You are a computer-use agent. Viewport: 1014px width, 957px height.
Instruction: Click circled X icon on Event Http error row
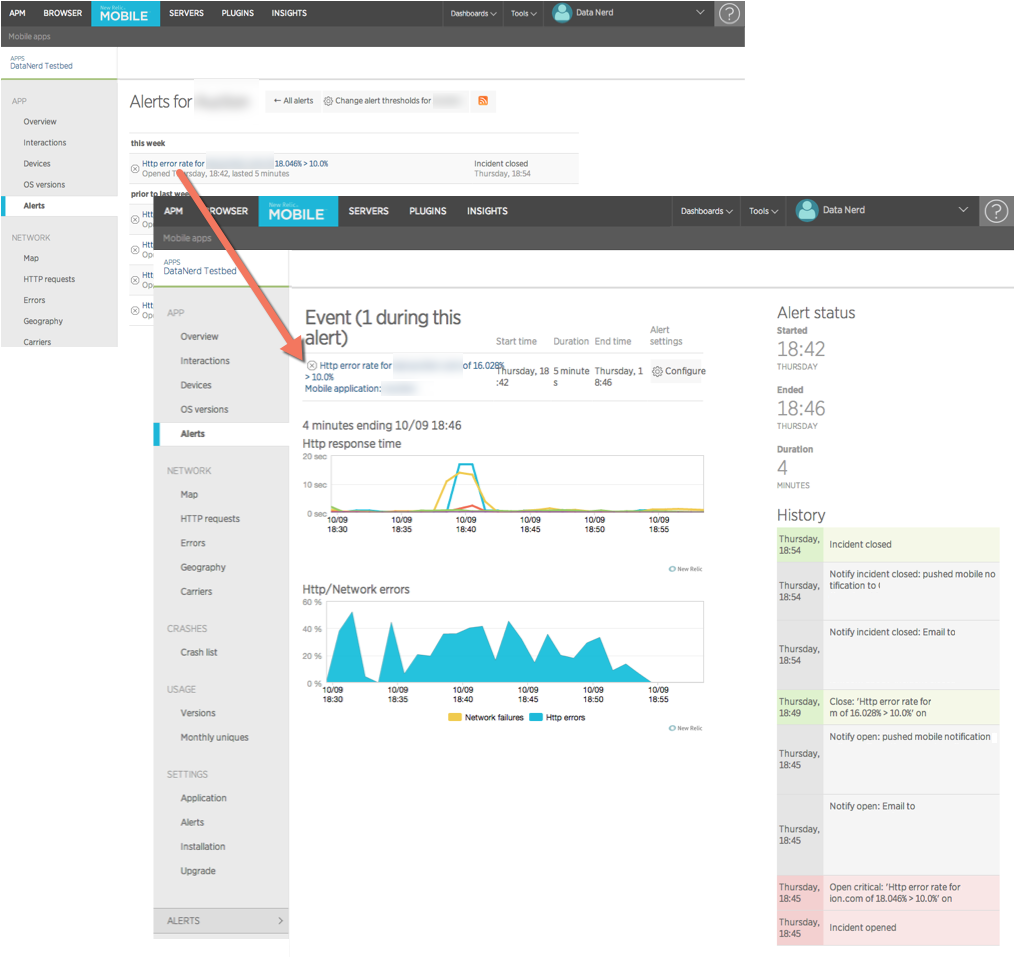pos(312,365)
